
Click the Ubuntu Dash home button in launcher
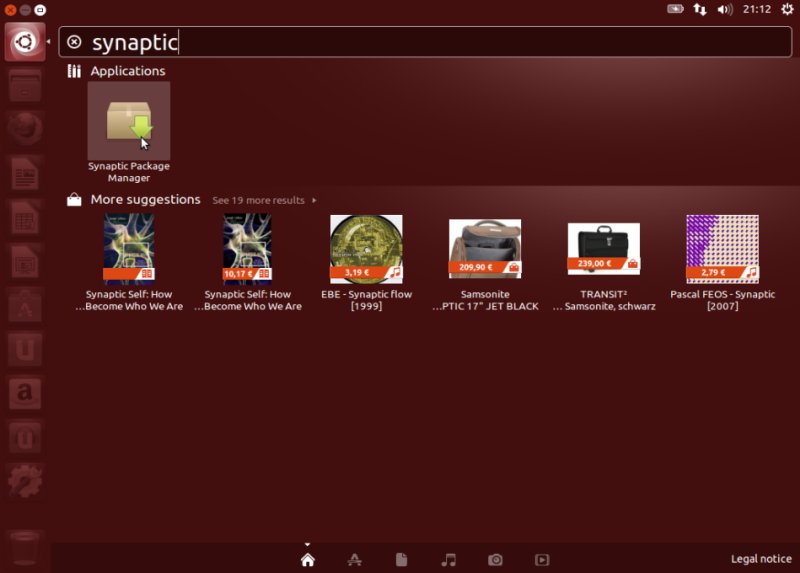(24, 42)
